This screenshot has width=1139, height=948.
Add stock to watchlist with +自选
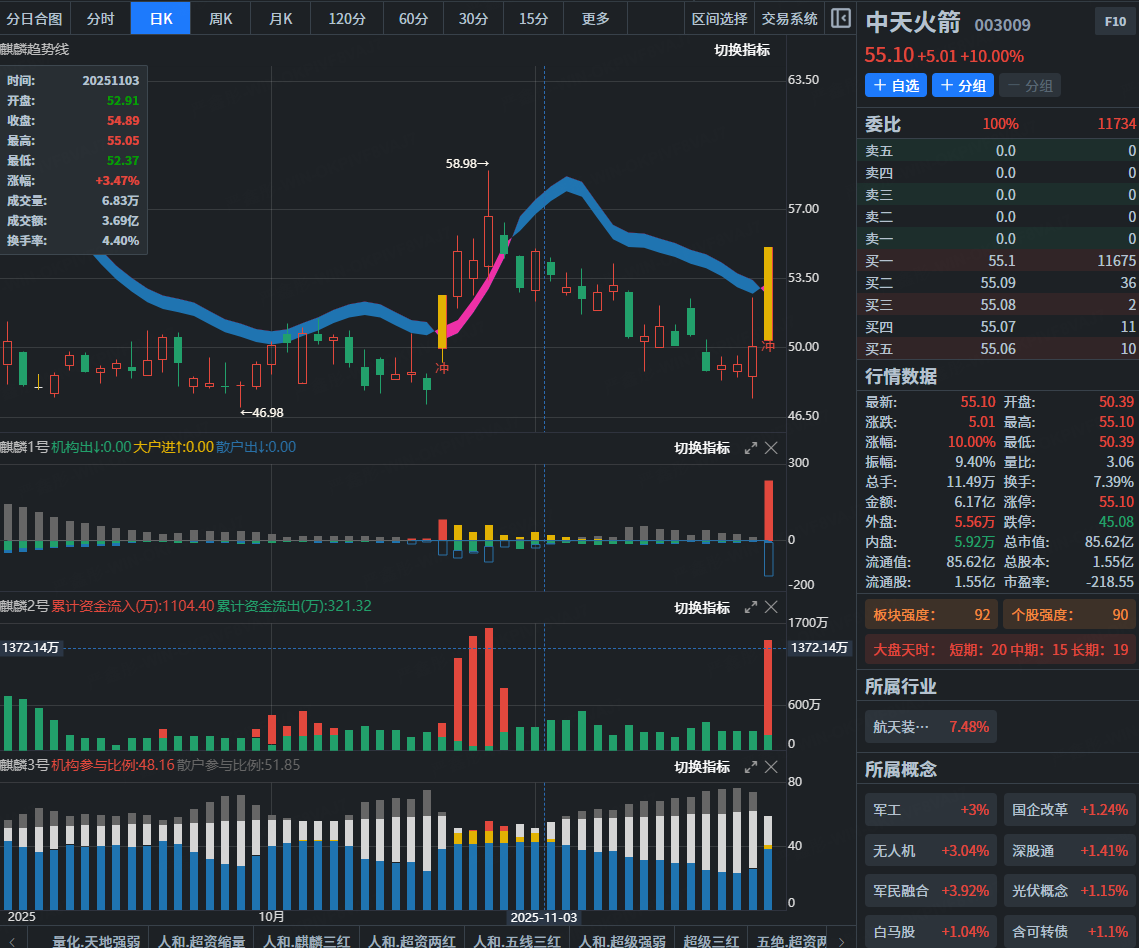[x=896, y=86]
